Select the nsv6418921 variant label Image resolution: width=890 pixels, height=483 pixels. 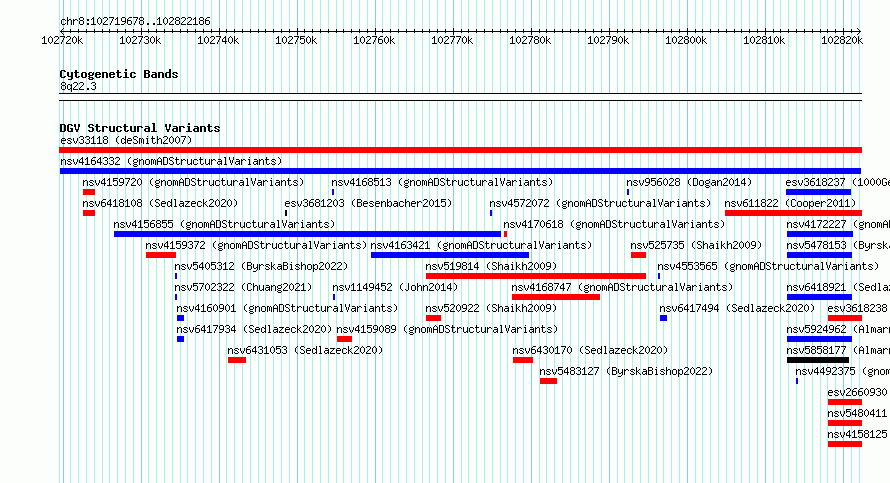coord(838,287)
